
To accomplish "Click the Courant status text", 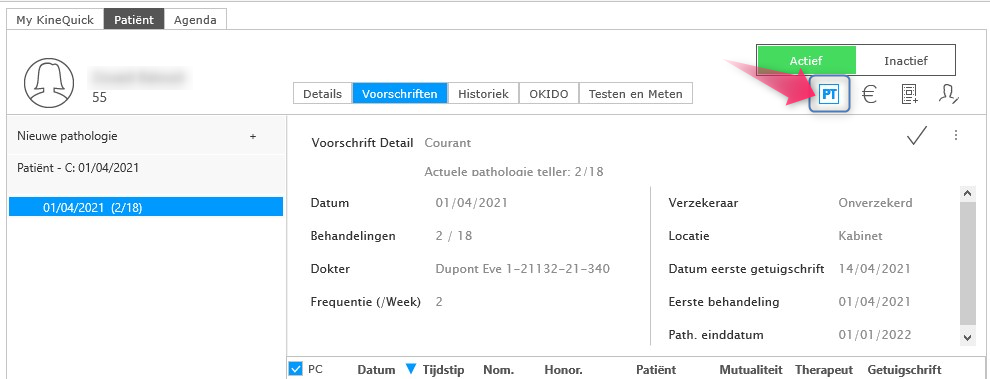I will click(x=448, y=143).
